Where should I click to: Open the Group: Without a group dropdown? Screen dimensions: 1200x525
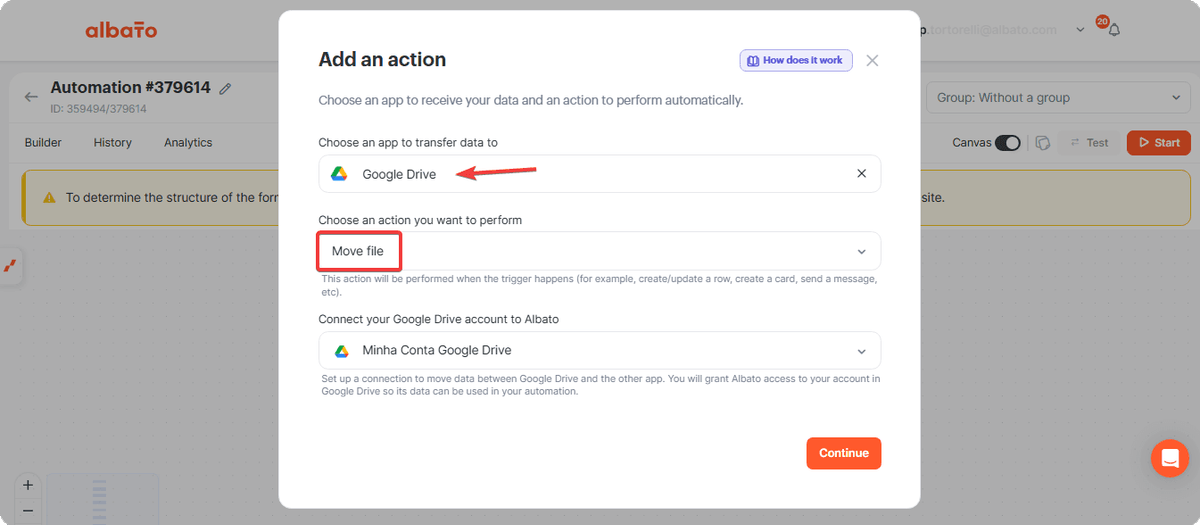[1058, 98]
